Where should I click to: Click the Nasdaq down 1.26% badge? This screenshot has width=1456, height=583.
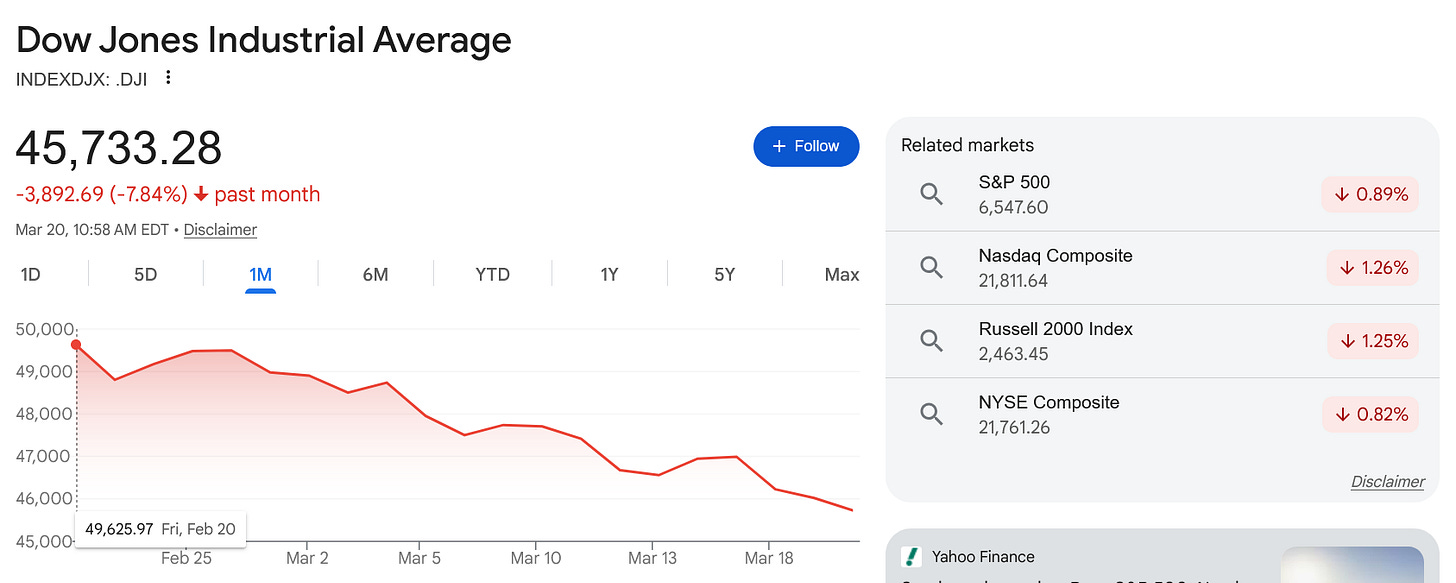1372,268
